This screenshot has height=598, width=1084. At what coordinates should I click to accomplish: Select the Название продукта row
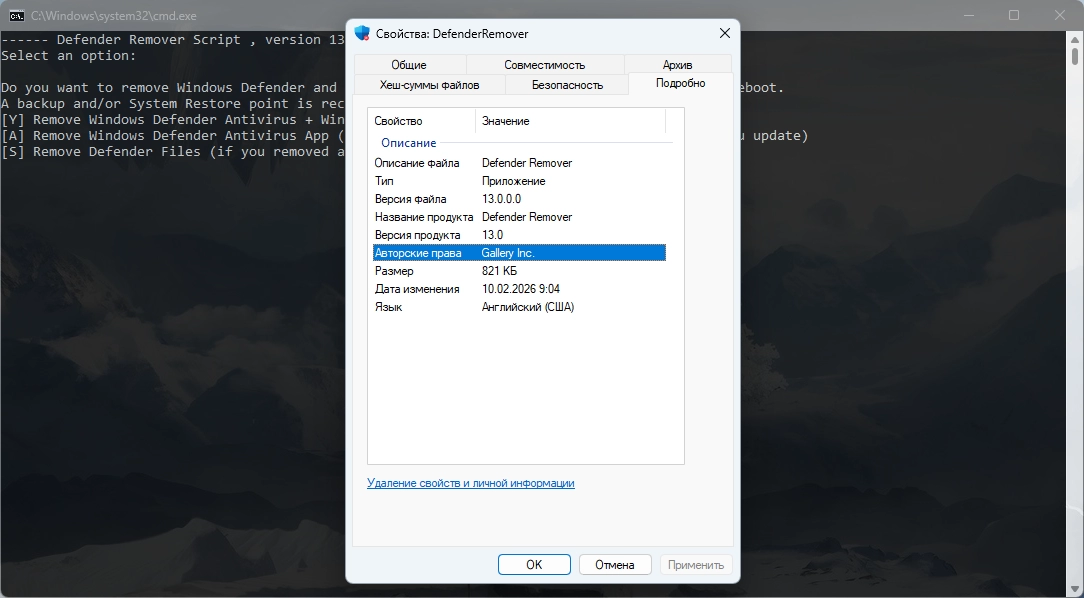[x=519, y=217]
